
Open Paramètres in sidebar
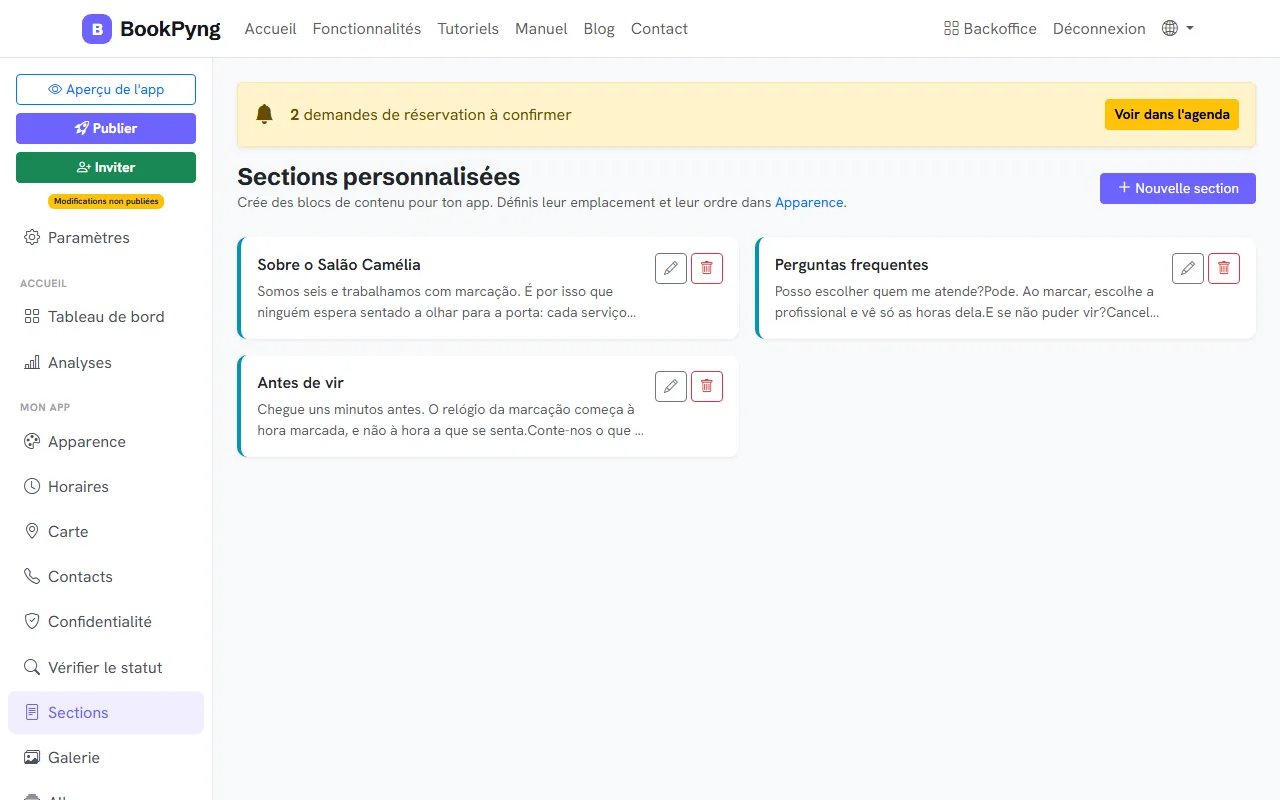[106, 238]
